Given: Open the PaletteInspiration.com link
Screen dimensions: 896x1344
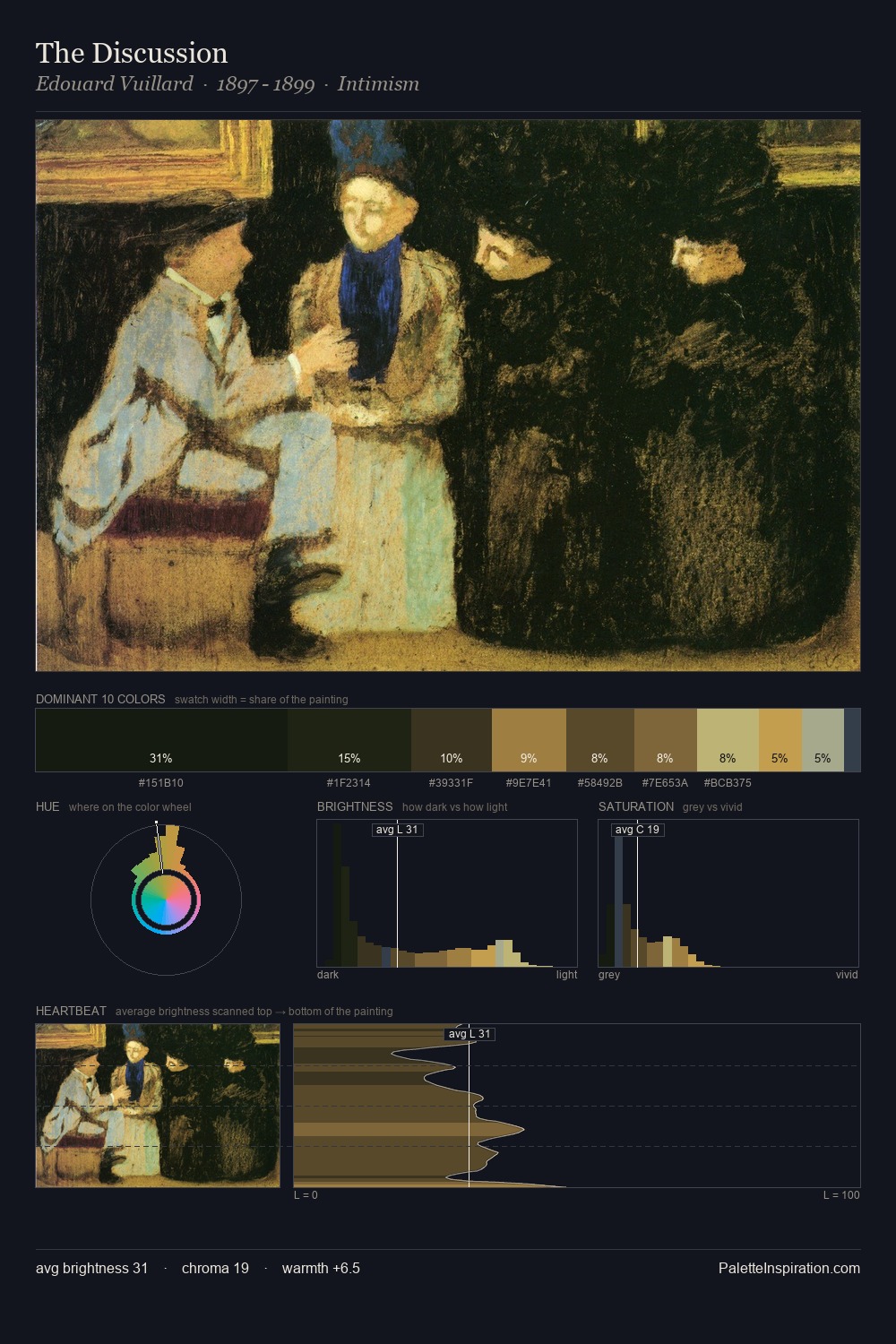Looking at the screenshot, I should [x=789, y=1268].
